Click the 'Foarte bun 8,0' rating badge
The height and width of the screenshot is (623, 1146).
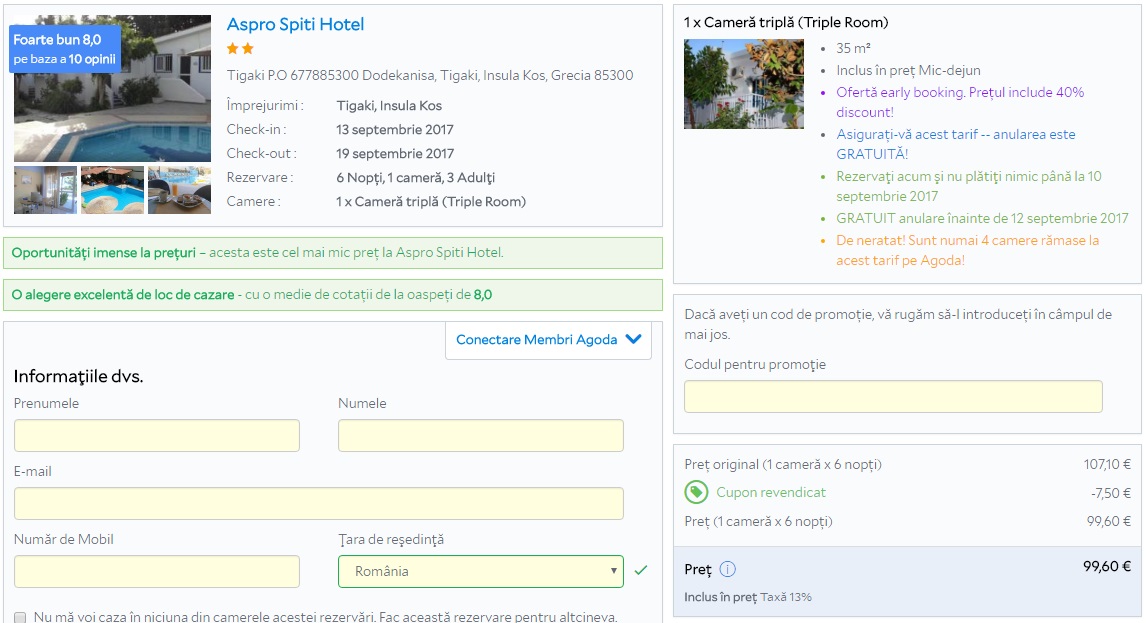coord(65,49)
